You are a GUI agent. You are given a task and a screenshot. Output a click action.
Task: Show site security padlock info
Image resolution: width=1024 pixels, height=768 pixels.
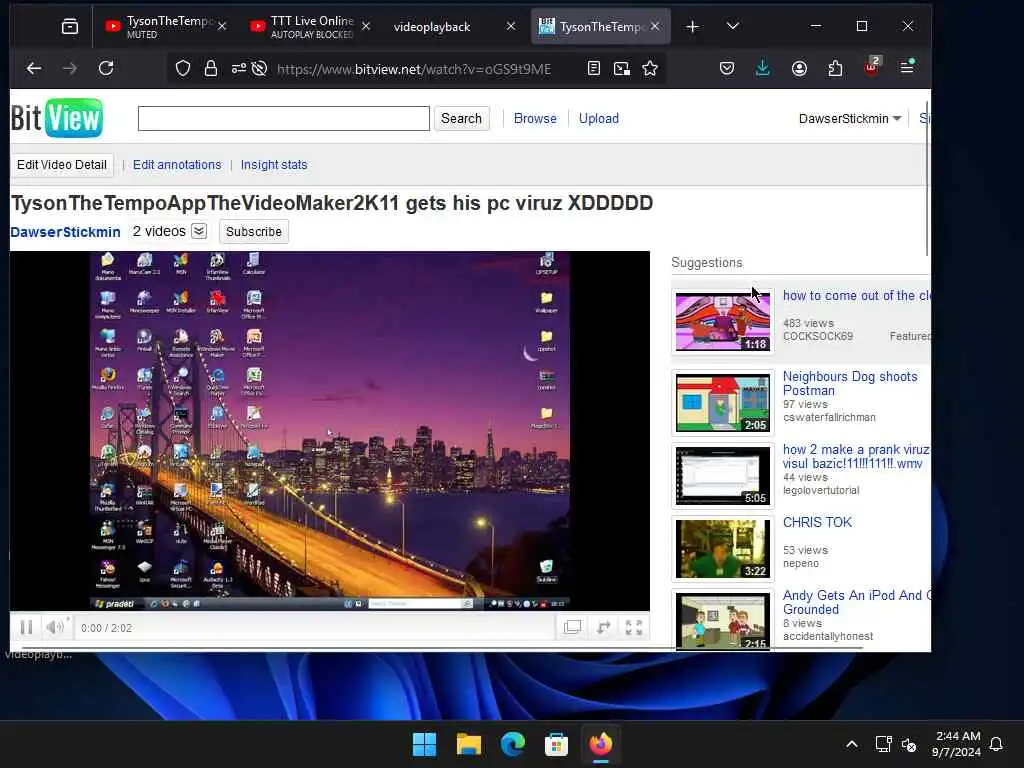210,68
